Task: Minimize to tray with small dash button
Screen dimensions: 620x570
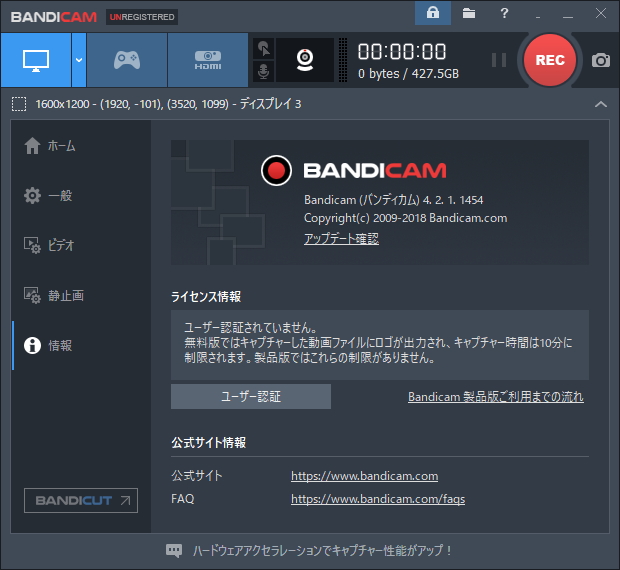Action: point(538,17)
